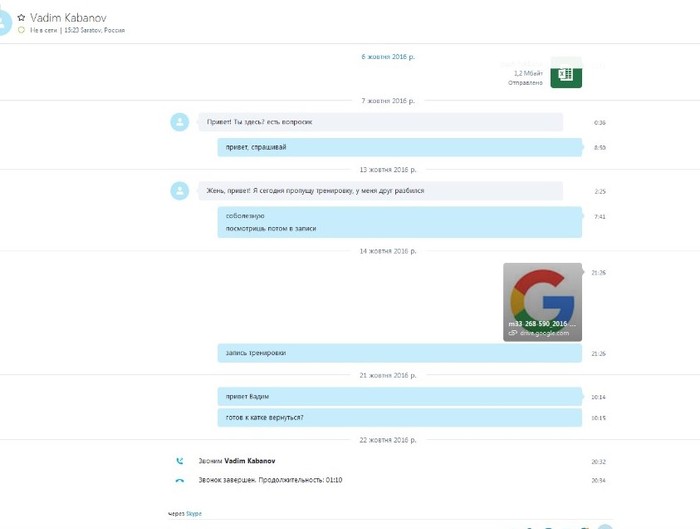
Task: Click the date separator '6 жовтня 2016 р.'
Action: click(388, 57)
